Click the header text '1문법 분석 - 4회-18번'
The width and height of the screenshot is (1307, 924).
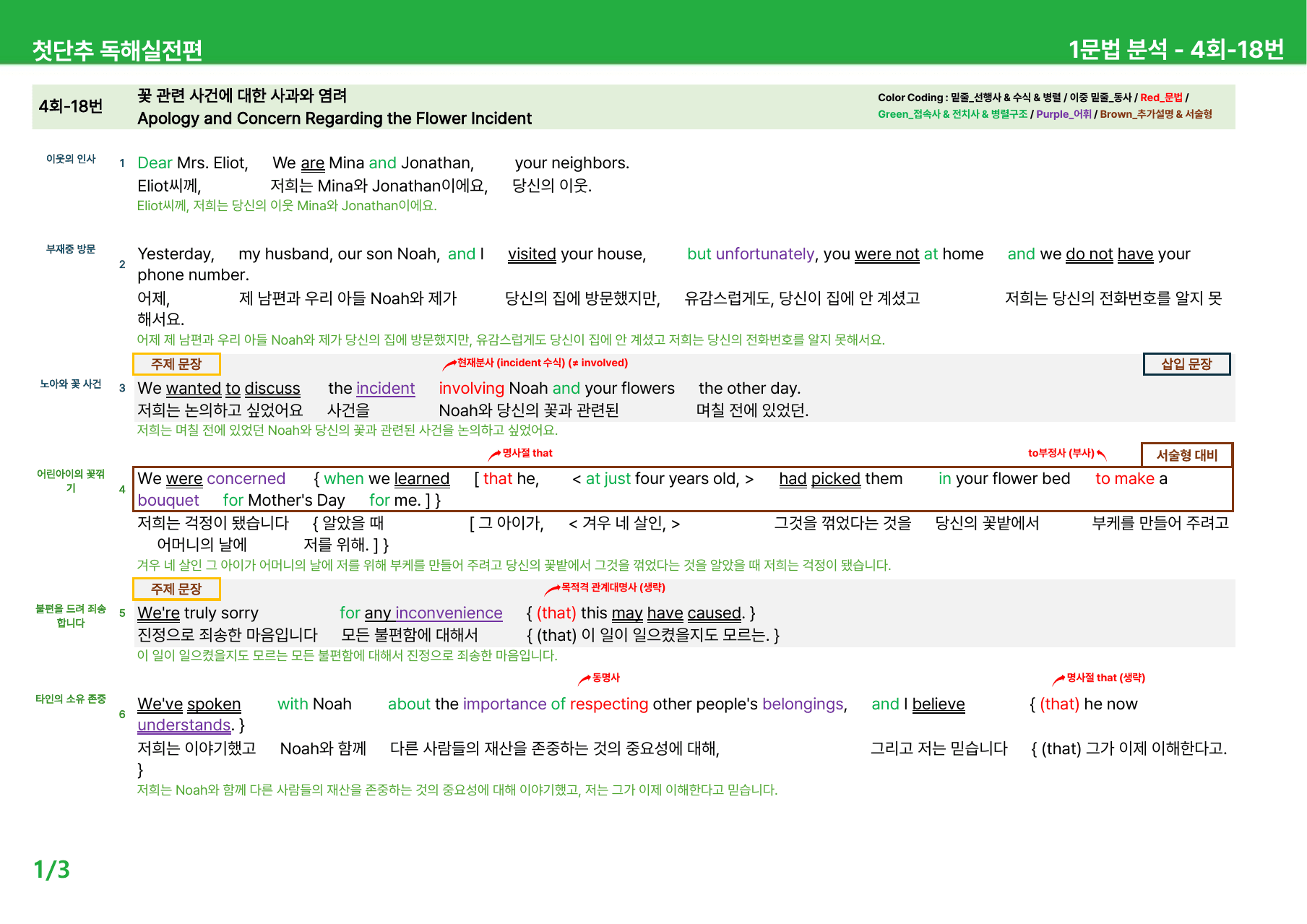click(x=1176, y=49)
